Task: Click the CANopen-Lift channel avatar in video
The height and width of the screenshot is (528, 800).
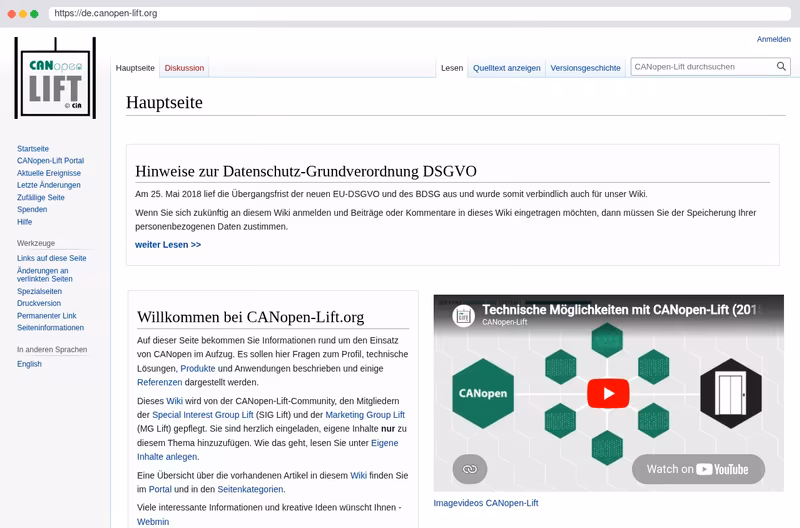Action: coord(464,316)
